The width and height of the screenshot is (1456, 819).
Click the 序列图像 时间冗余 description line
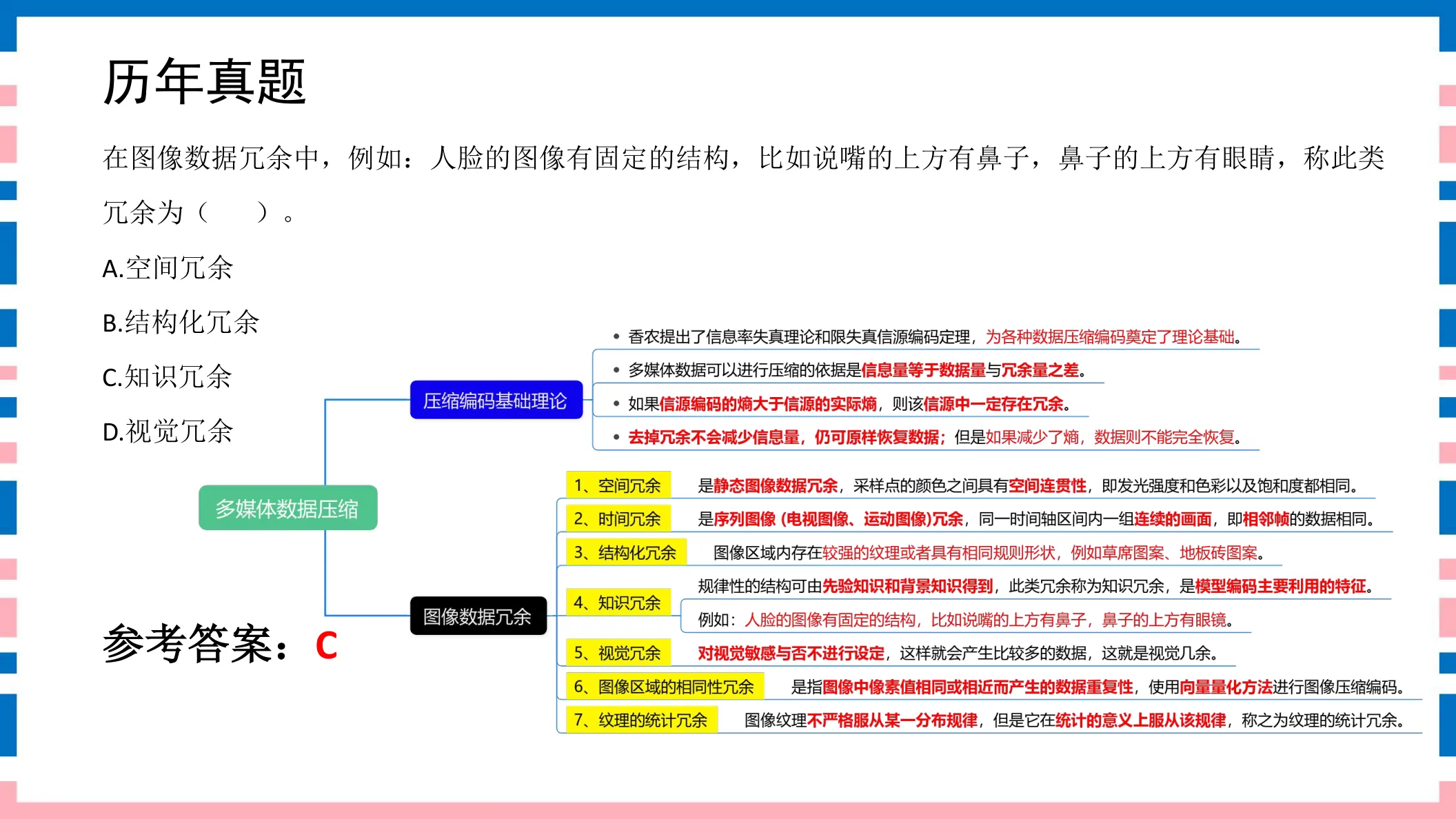point(1036,518)
